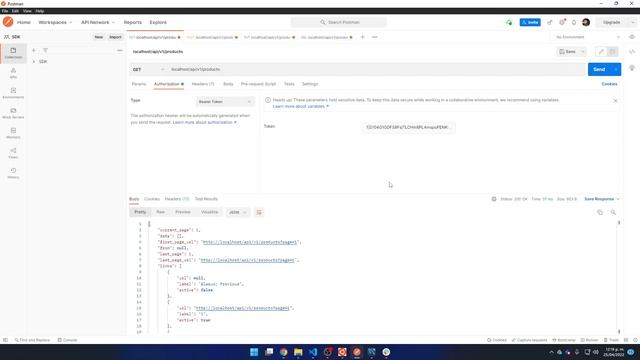Search the response with magnifier icon
This screenshot has width=640, height=360.
pos(613,212)
